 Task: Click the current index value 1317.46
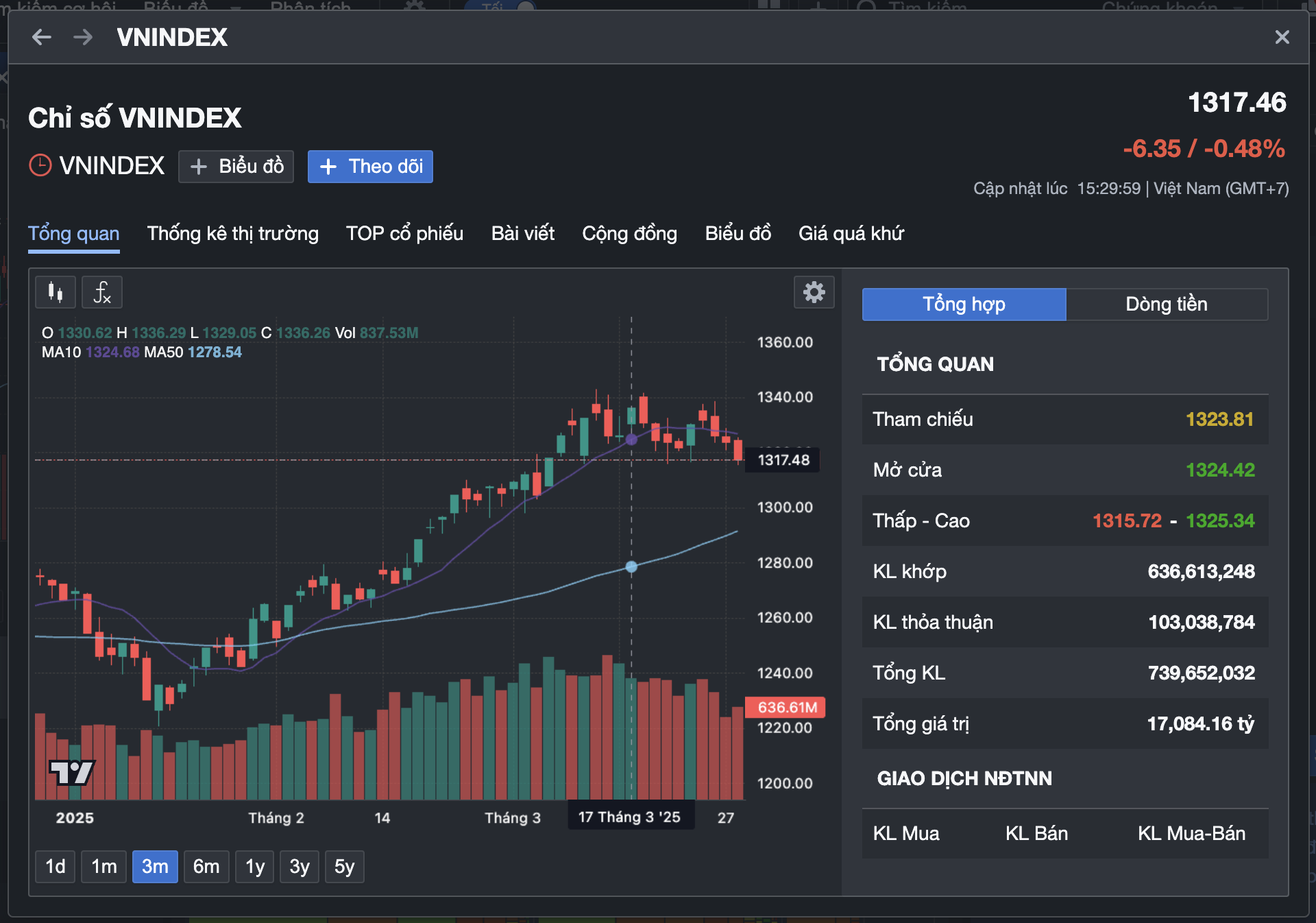click(1236, 103)
